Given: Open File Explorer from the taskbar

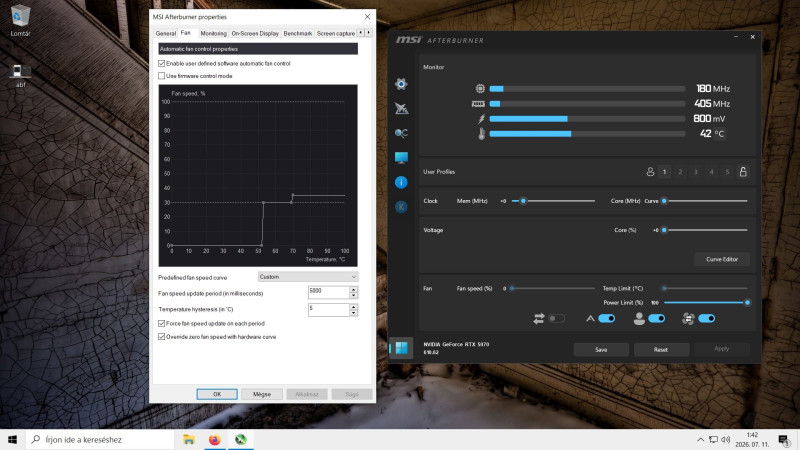Looking at the screenshot, I should point(189,439).
